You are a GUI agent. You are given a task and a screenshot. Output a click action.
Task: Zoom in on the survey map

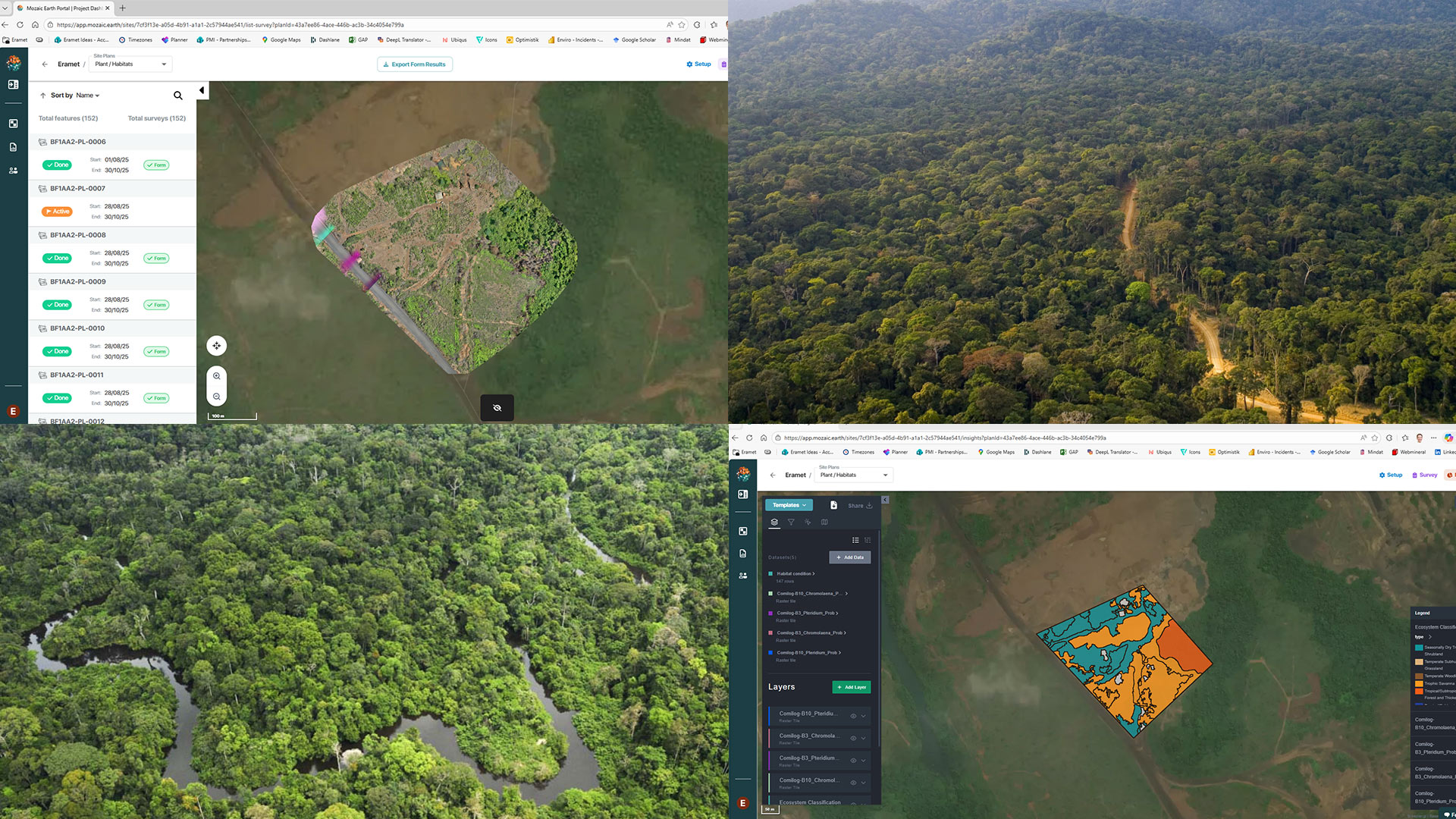[x=217, y=376]
